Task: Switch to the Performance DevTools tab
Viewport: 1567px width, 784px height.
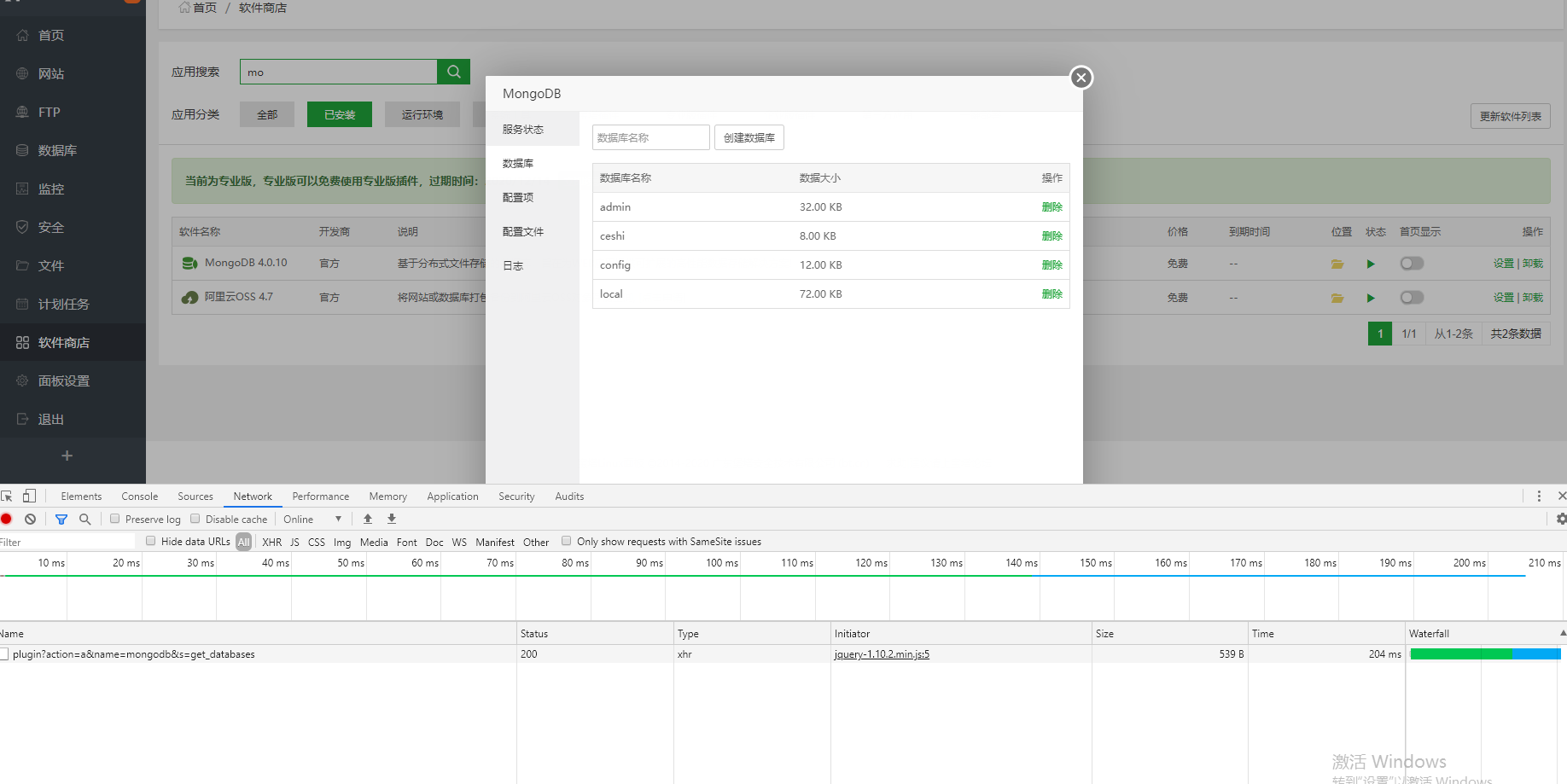Action: [x=321, y=497]
